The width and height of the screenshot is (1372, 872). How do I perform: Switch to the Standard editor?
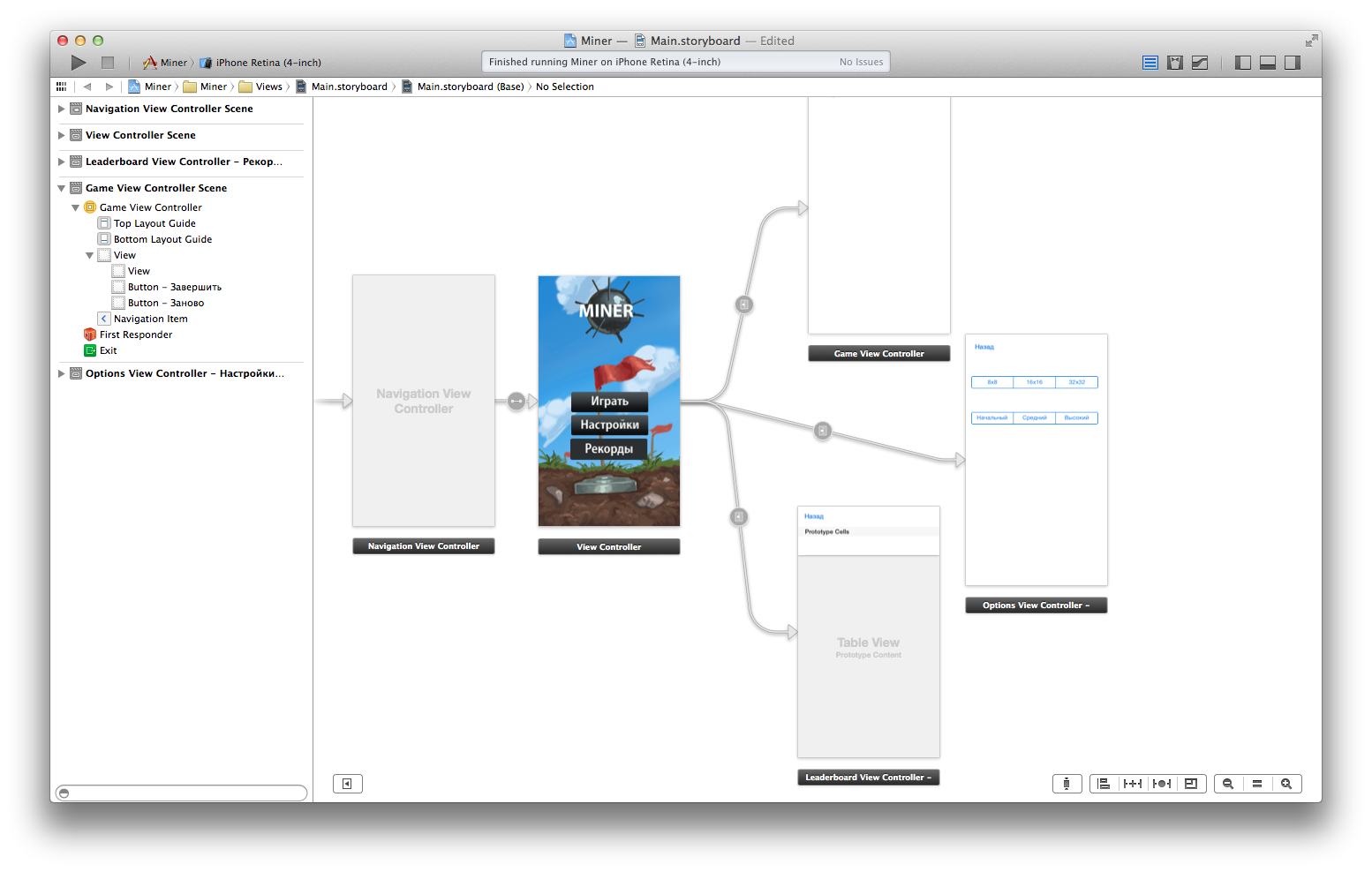tap(1150, 63)
